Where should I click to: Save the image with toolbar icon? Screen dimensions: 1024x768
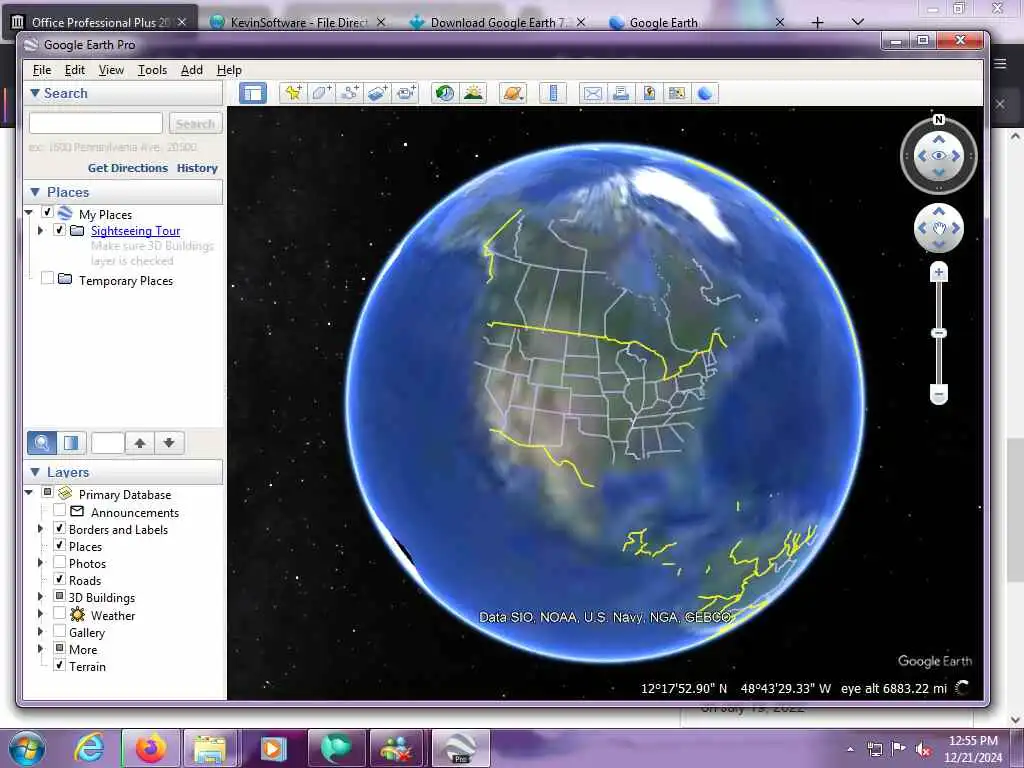649,93
